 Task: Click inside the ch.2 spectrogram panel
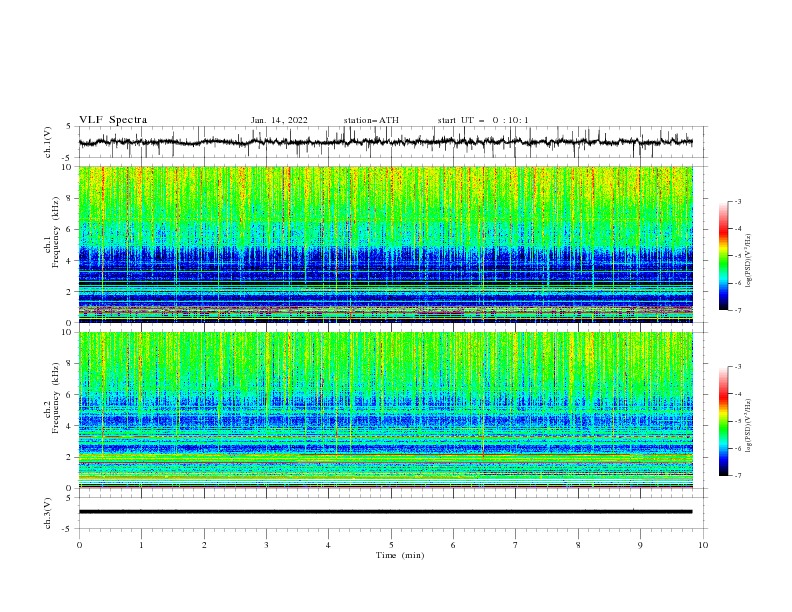pyautogui.click(x=386, y=410)
